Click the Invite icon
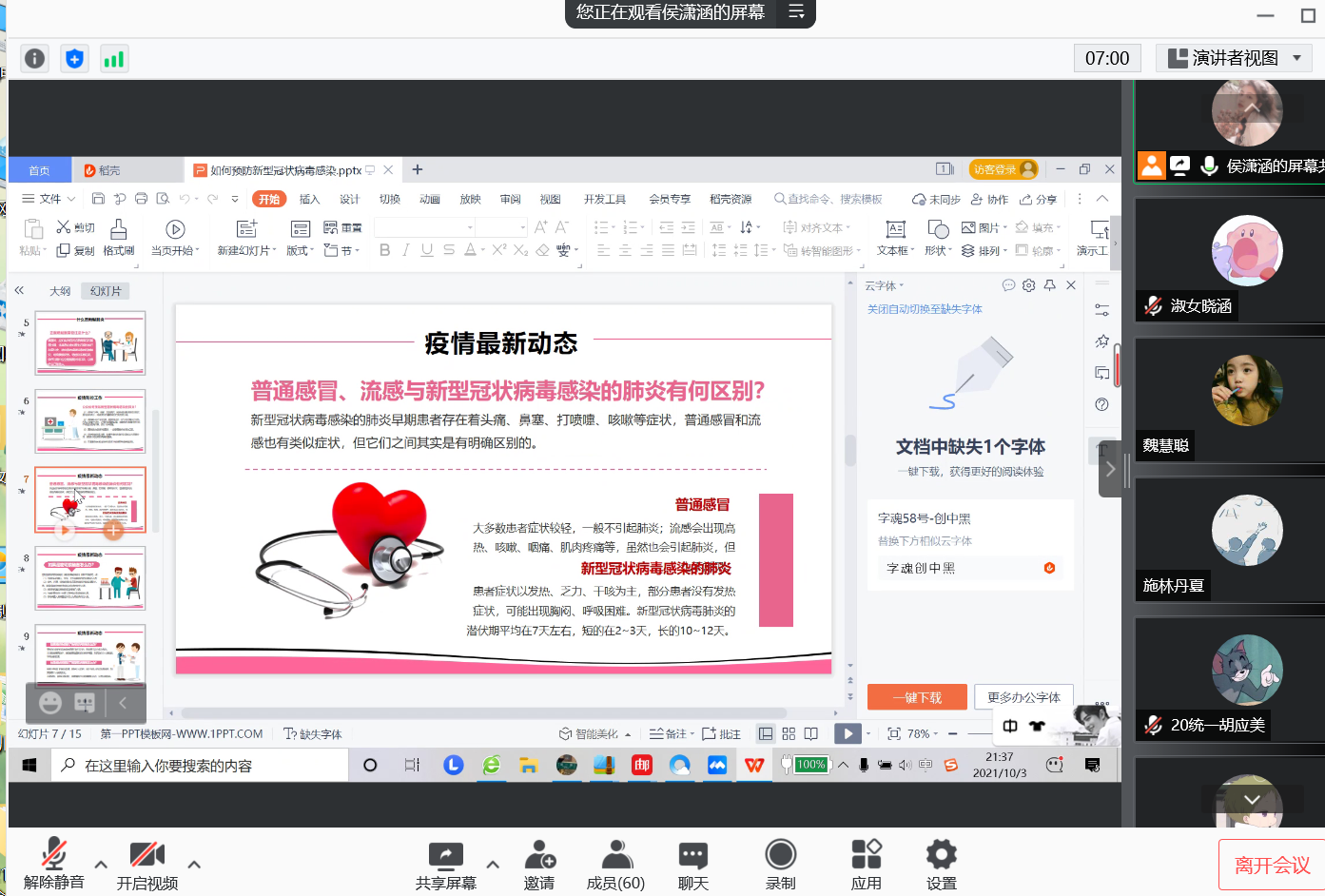This screenshot has width=1325, height=896. (x=539, y=855)
